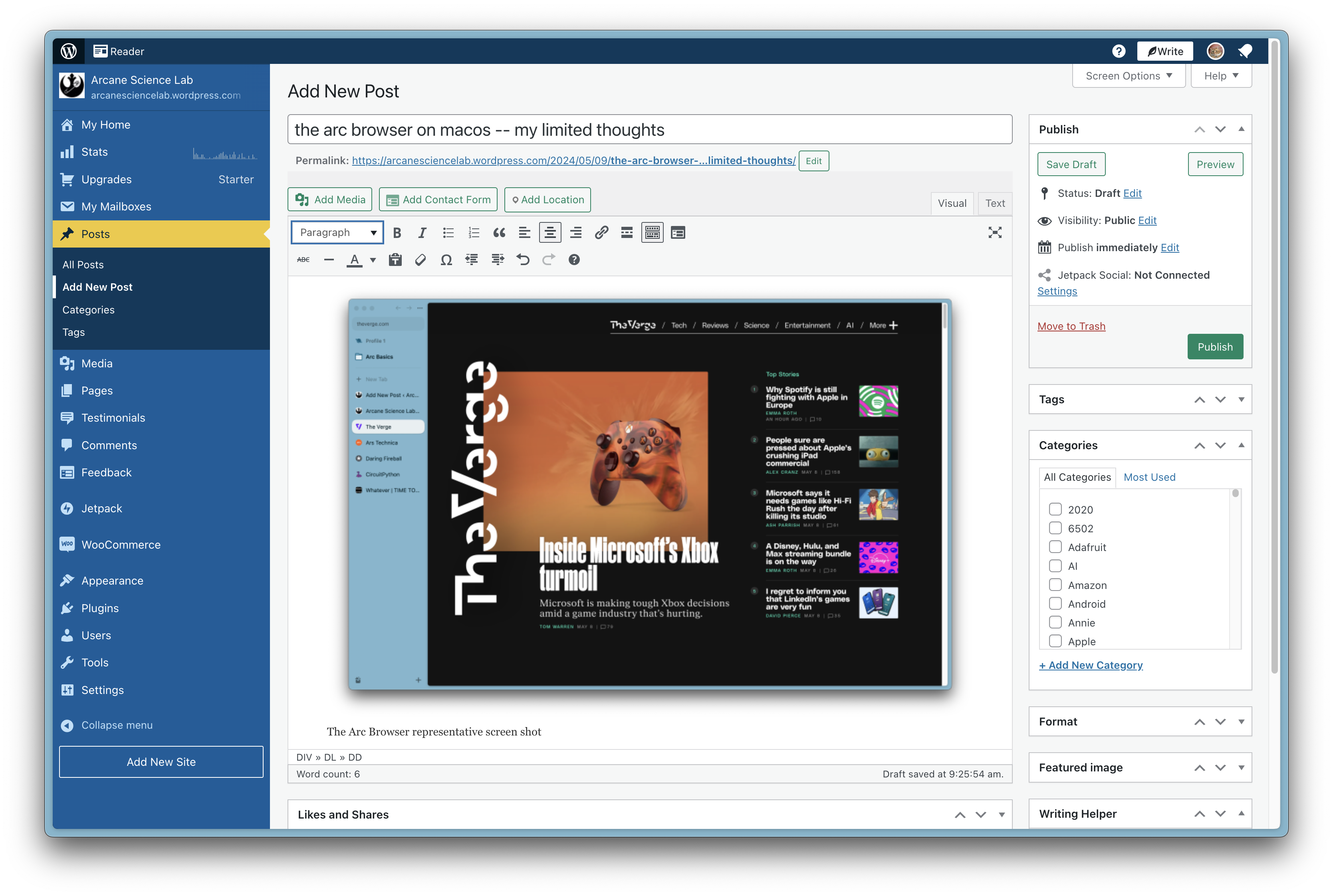The height and width of the screenshot is (896, 1333).
Task: Click + Add New Category link
Action: click(x=1090, y=665)
